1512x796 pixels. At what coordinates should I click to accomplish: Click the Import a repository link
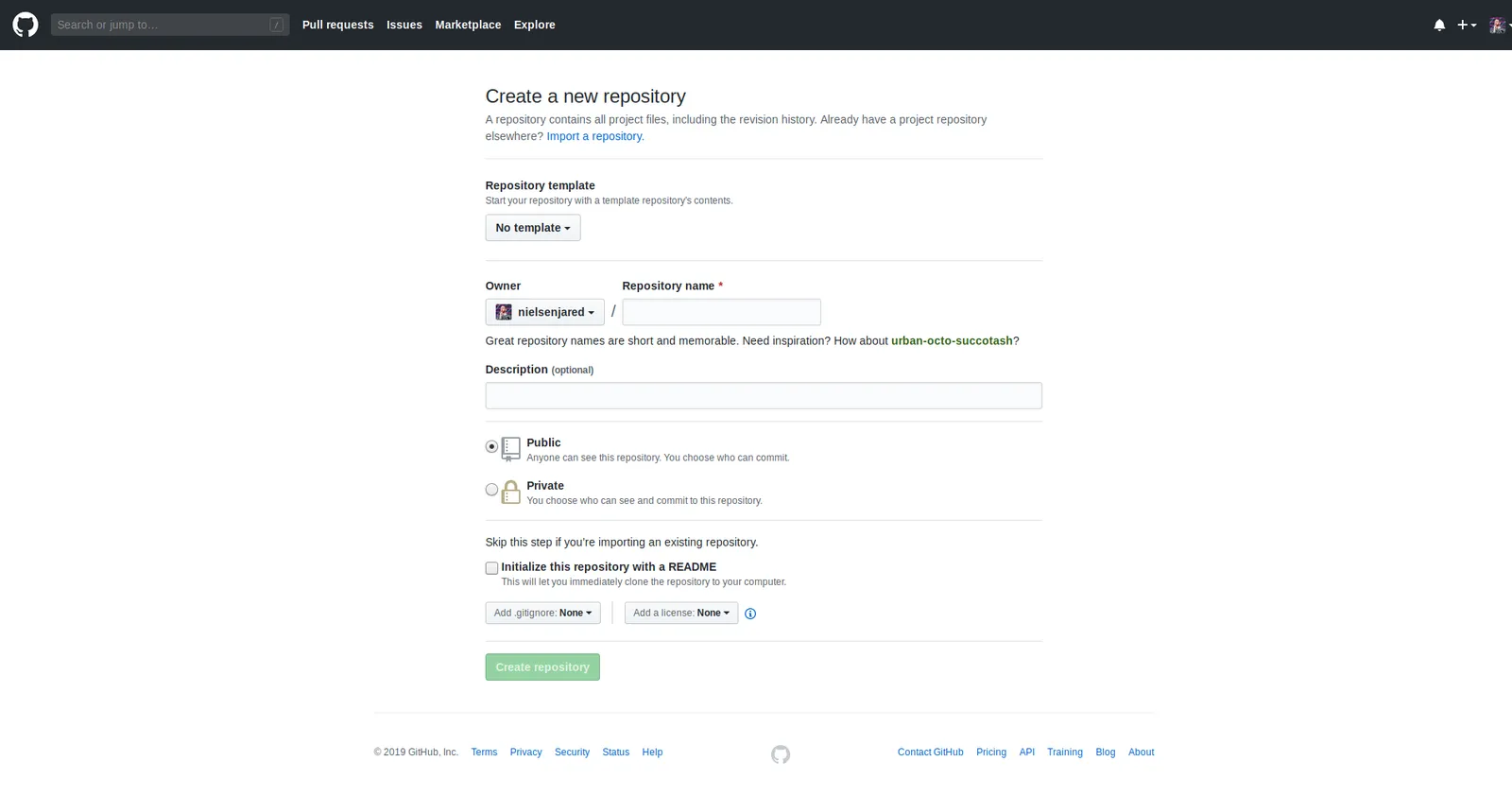(594, 136)
